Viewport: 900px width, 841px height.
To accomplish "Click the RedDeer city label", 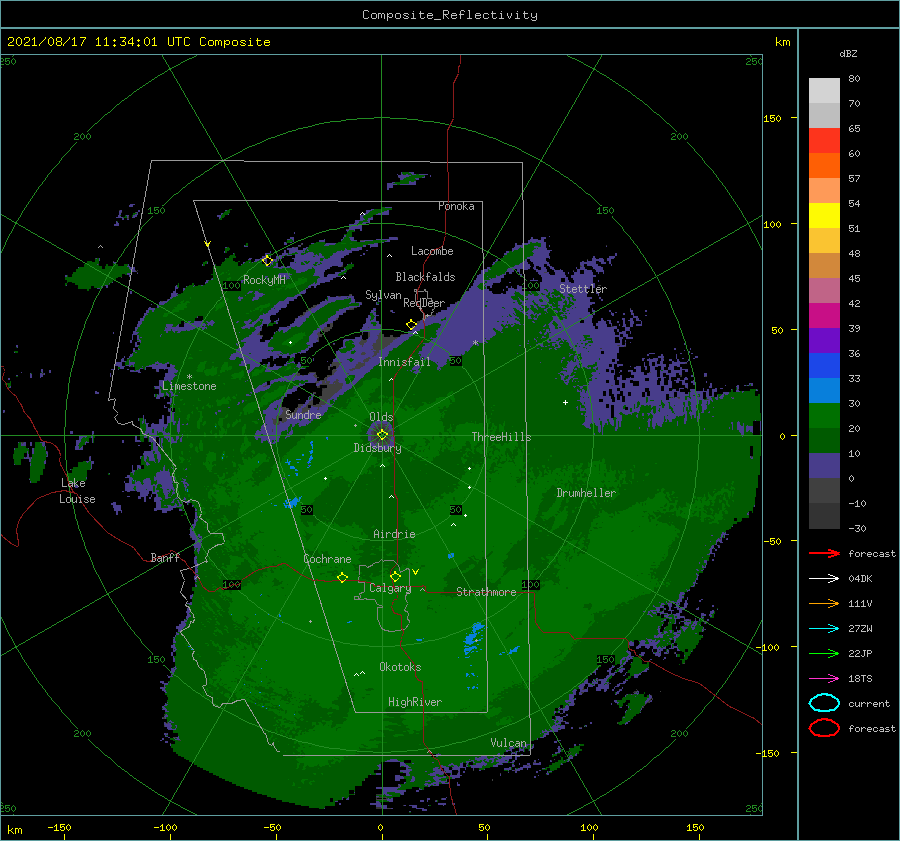I will pyautogui.click(x=424, y=303).
